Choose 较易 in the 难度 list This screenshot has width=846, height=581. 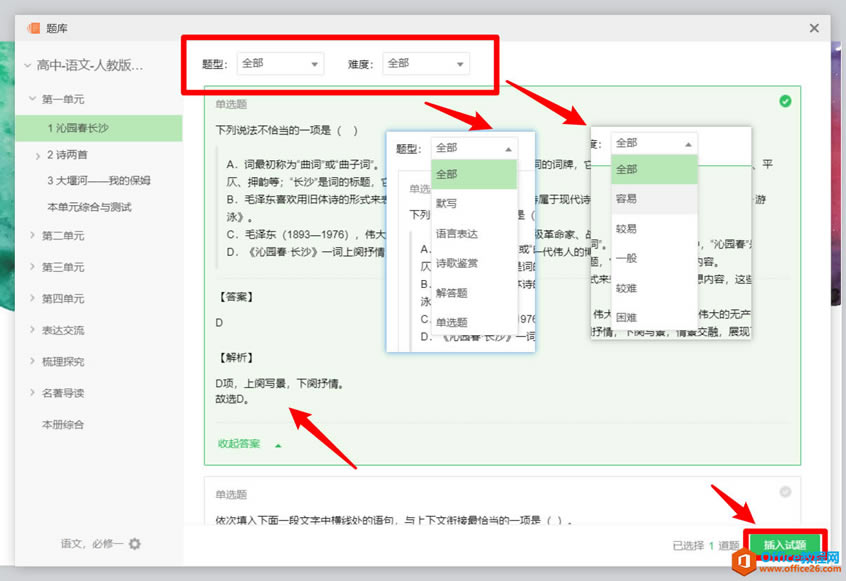(x=654, y=229)
